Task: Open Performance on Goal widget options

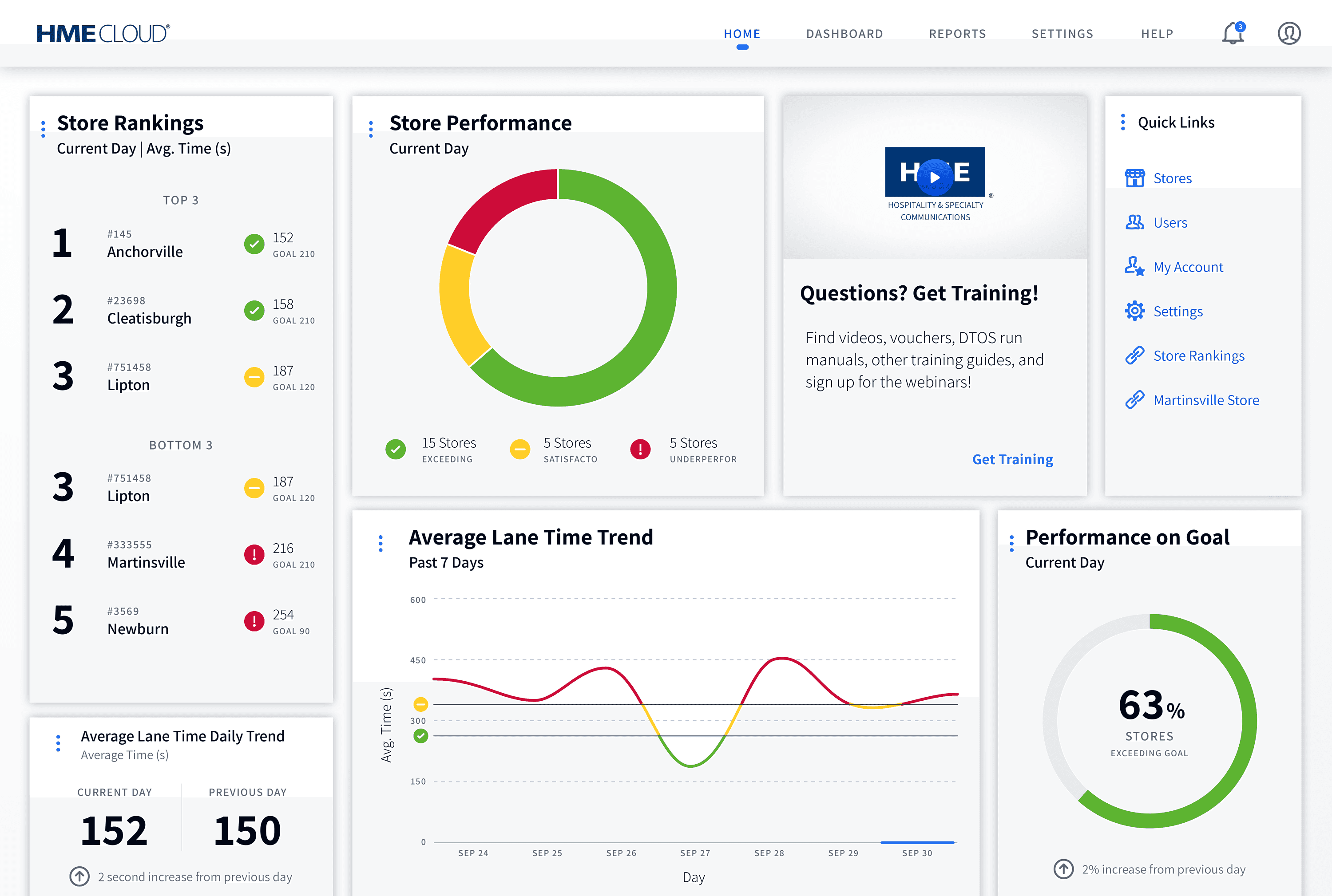Action: 1011,544
